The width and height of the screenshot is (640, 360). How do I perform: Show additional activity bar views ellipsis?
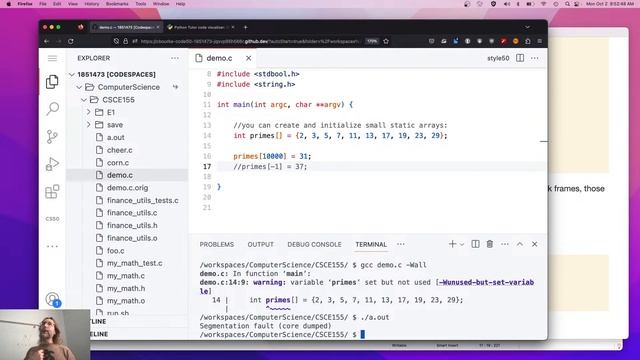(52, 246)
